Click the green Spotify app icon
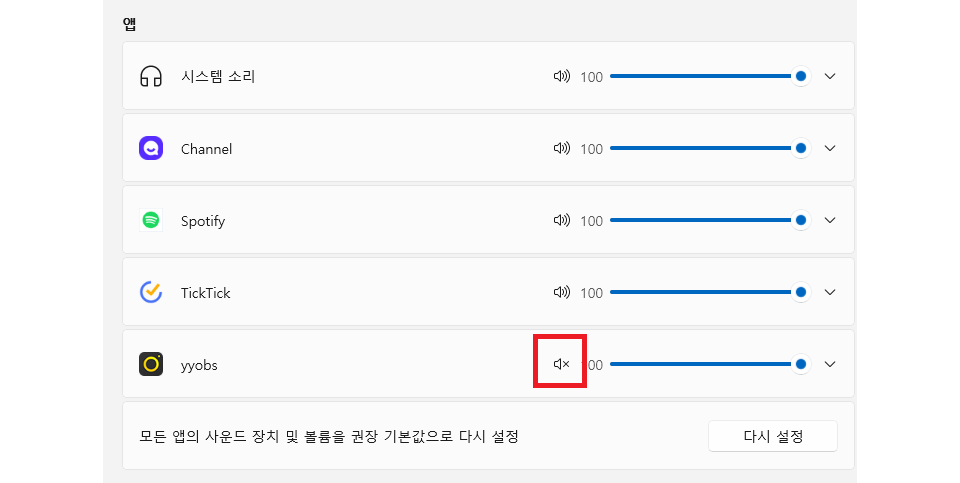 (151, 220)
